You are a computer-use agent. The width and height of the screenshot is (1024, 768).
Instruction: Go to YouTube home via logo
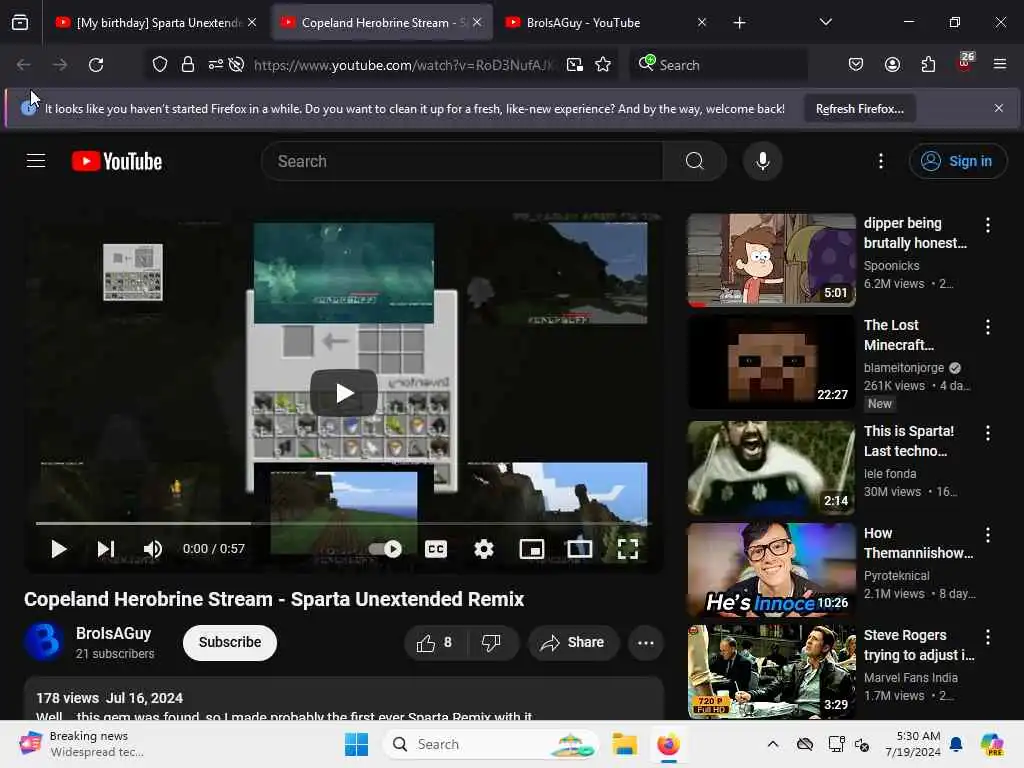(117, 161)
